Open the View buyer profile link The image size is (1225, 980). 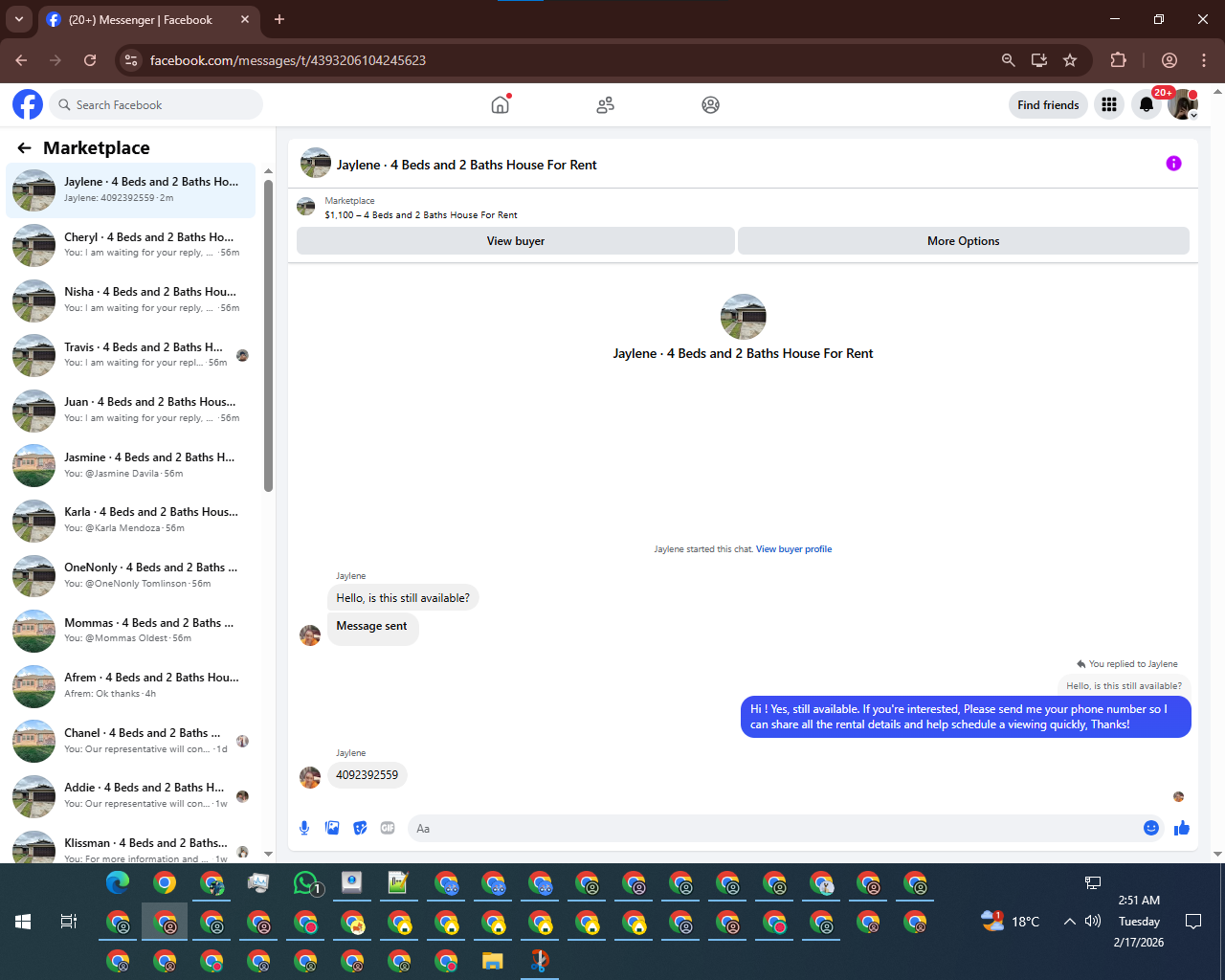[x=794, y=549]
